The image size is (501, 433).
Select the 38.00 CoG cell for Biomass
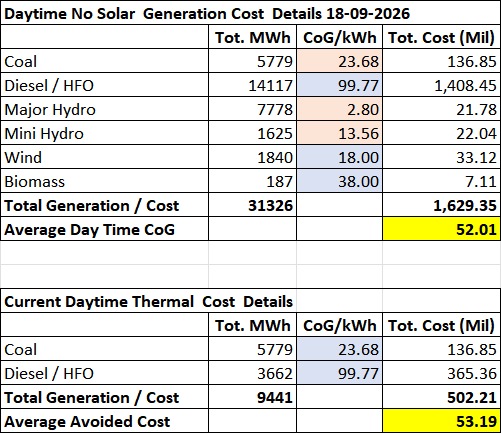[x=339, y=181]
